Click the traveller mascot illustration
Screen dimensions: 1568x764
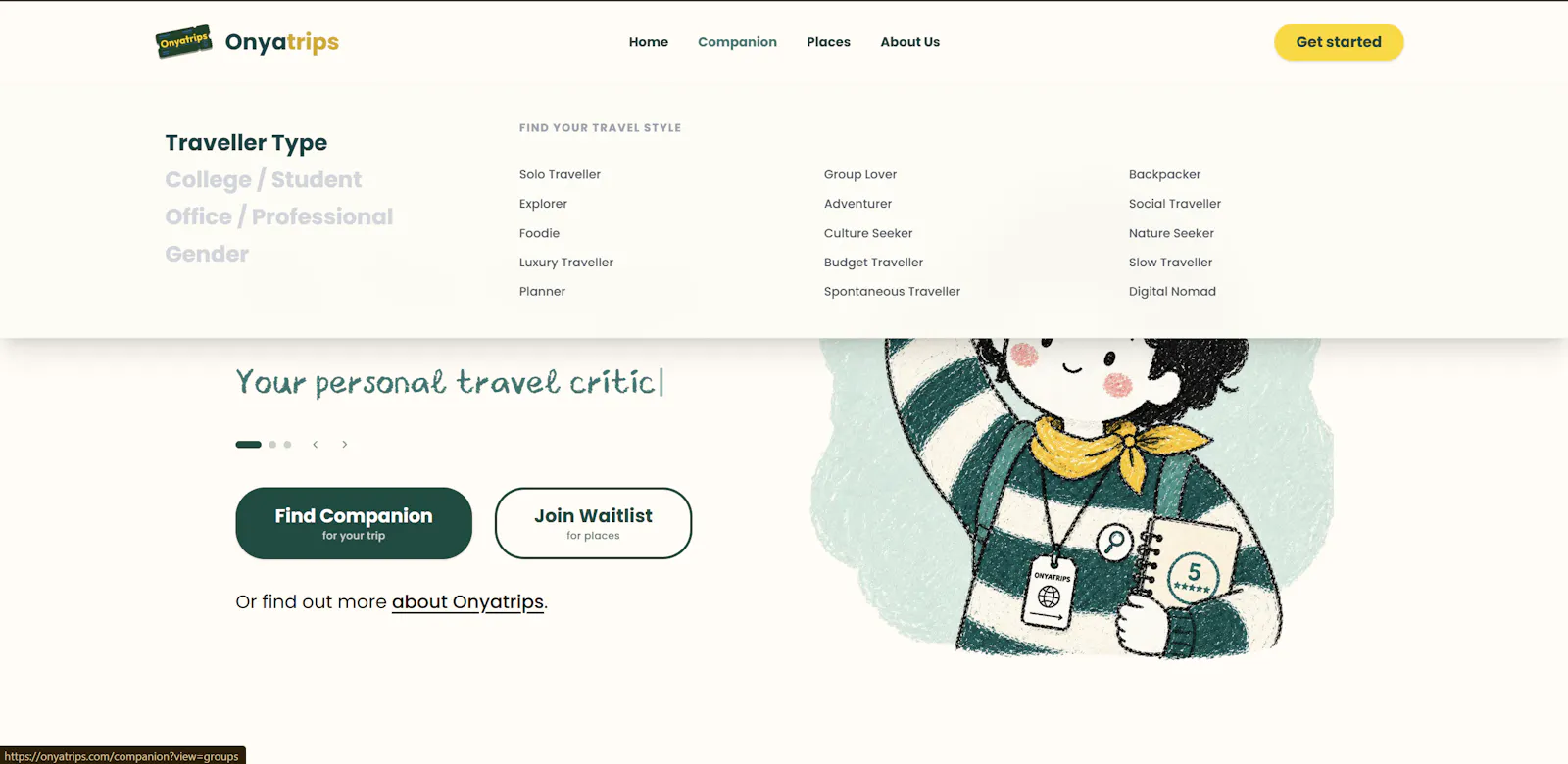click(x=1071, y=498)
